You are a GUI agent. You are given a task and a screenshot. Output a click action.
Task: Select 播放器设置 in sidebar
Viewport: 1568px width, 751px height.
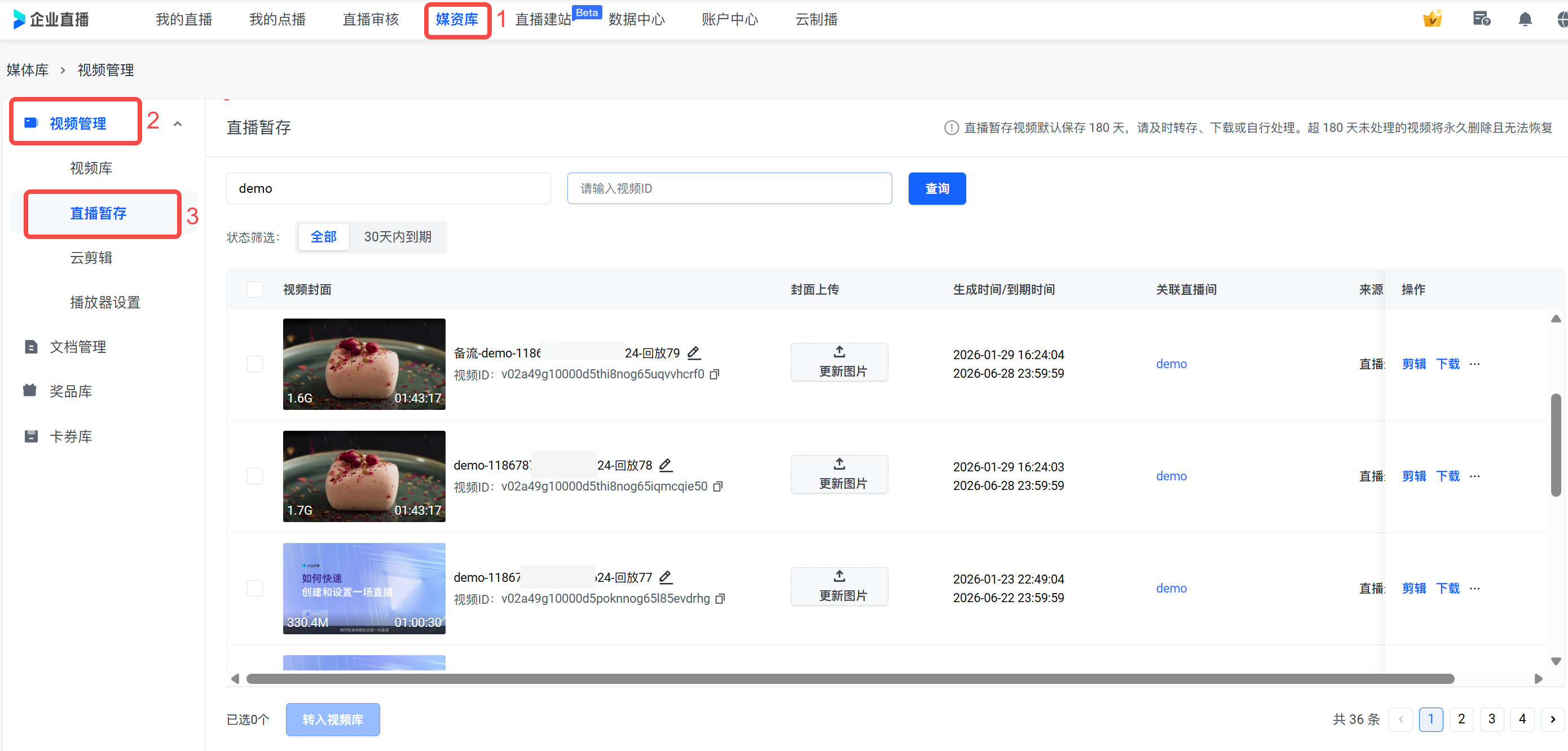105,302
